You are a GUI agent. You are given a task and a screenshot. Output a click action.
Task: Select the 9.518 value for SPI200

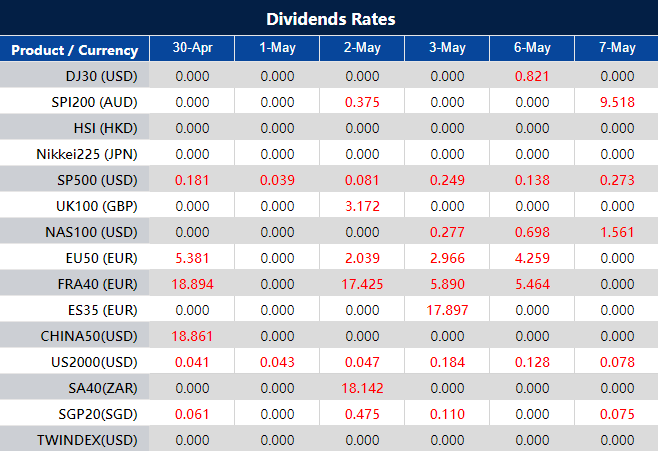tap(616, 101)
